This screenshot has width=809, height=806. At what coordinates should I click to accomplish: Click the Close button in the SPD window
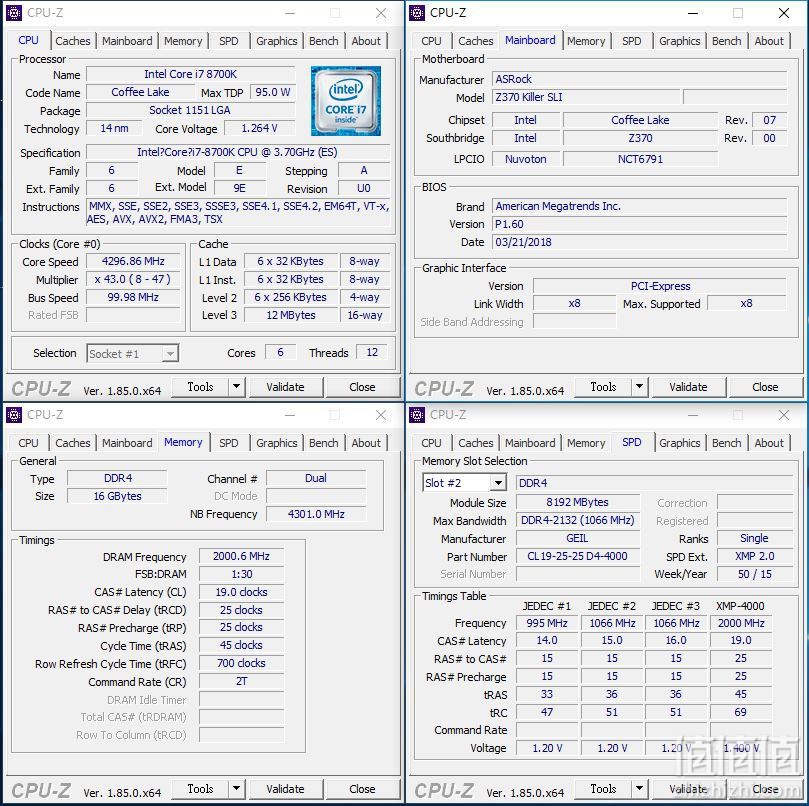[x=765, y=789]
